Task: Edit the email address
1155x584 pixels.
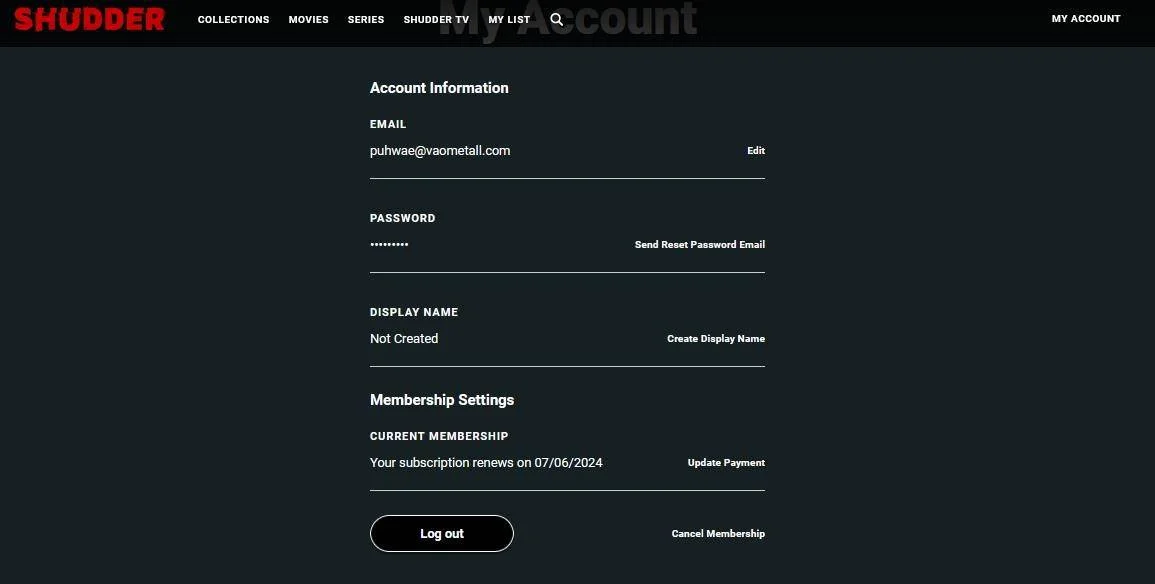Action: click(x=756, y=150)
